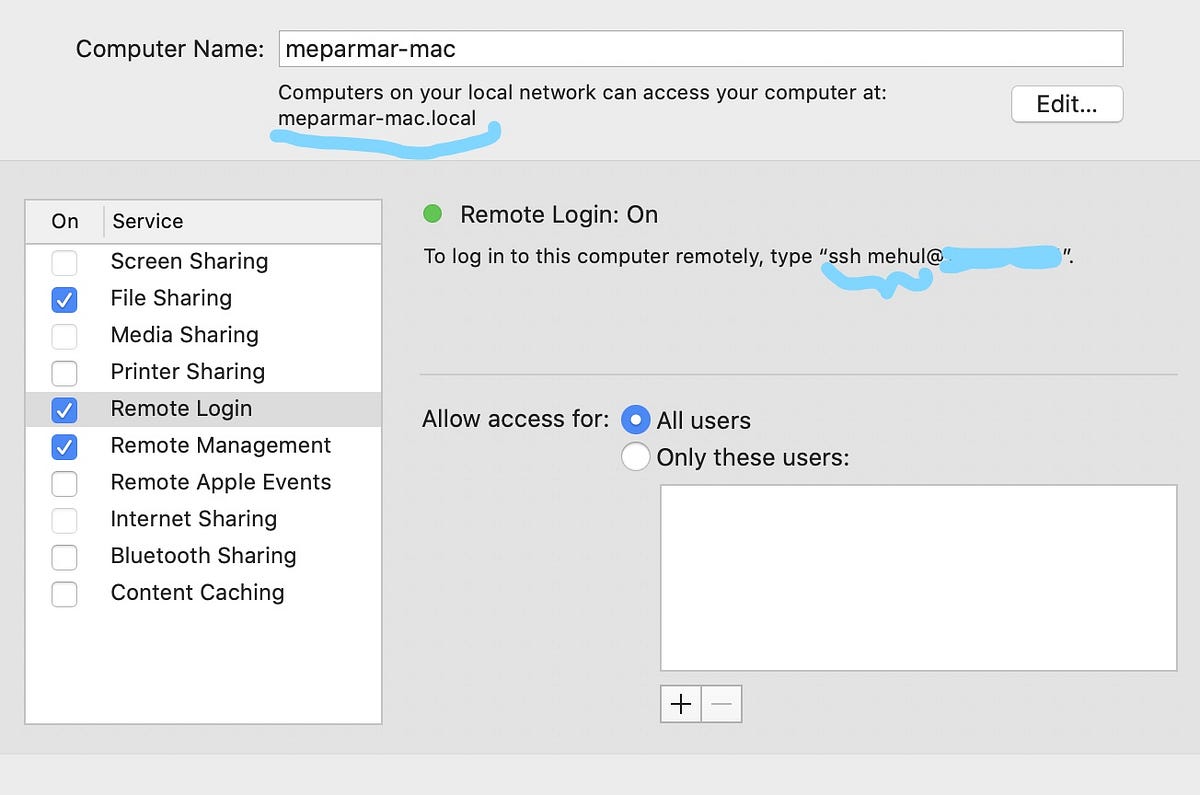Image resolution: width=1200 pixels, height=795 pixels.
Task: Select the File Sharing service row
Action: pyautogui.click(x=203, y=298)
